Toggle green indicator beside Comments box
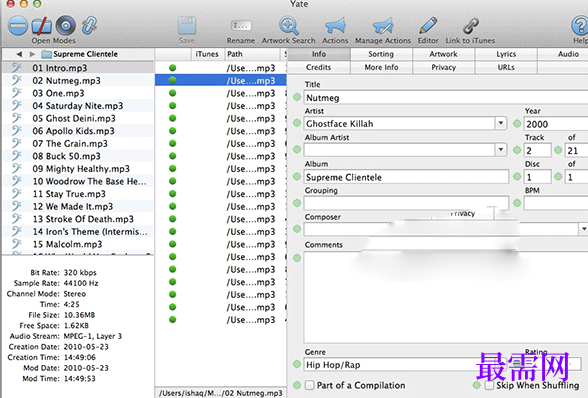 pyautogui.click(x=297, y=258)
